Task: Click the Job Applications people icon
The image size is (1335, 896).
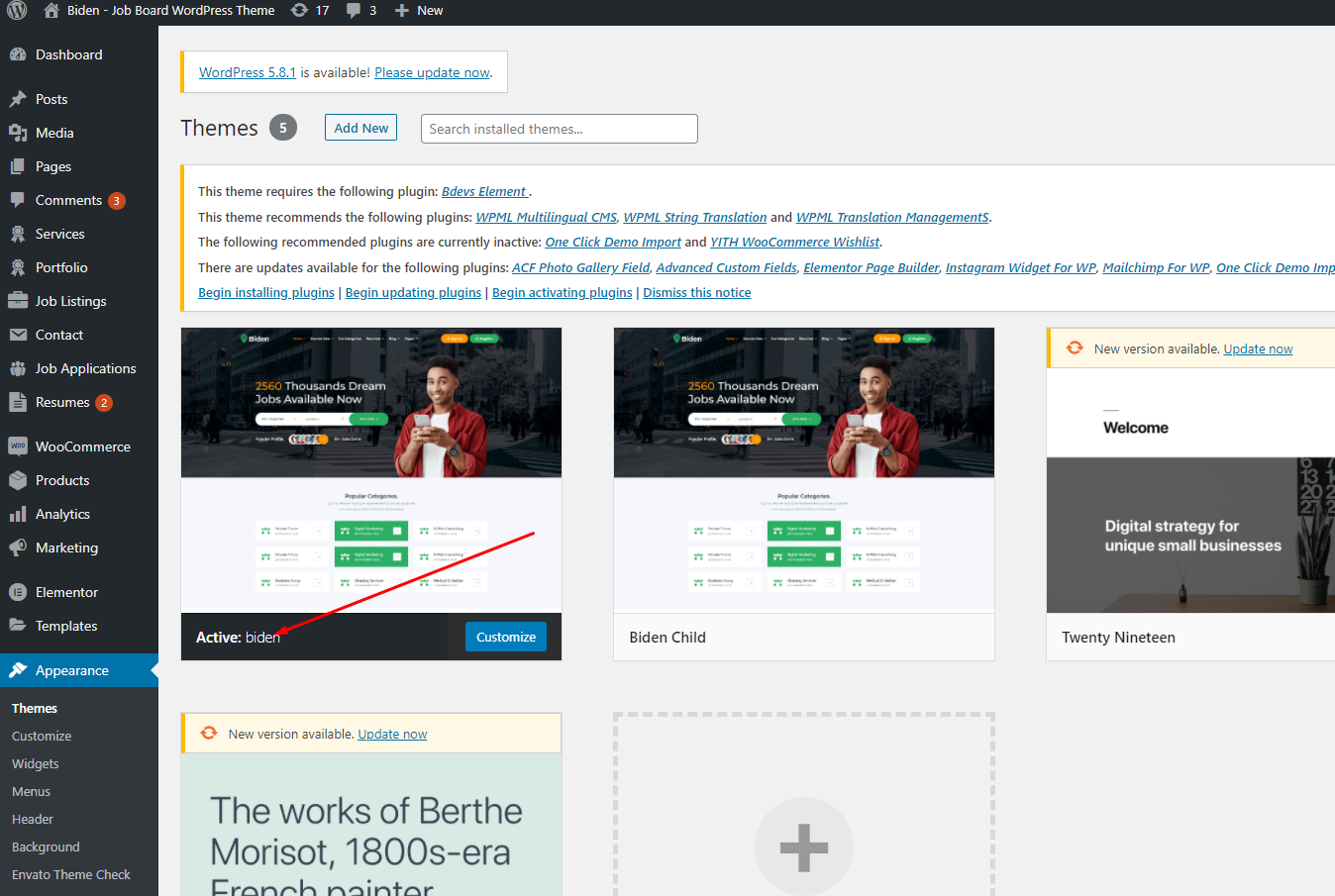Action: click(x=18, y=368)
